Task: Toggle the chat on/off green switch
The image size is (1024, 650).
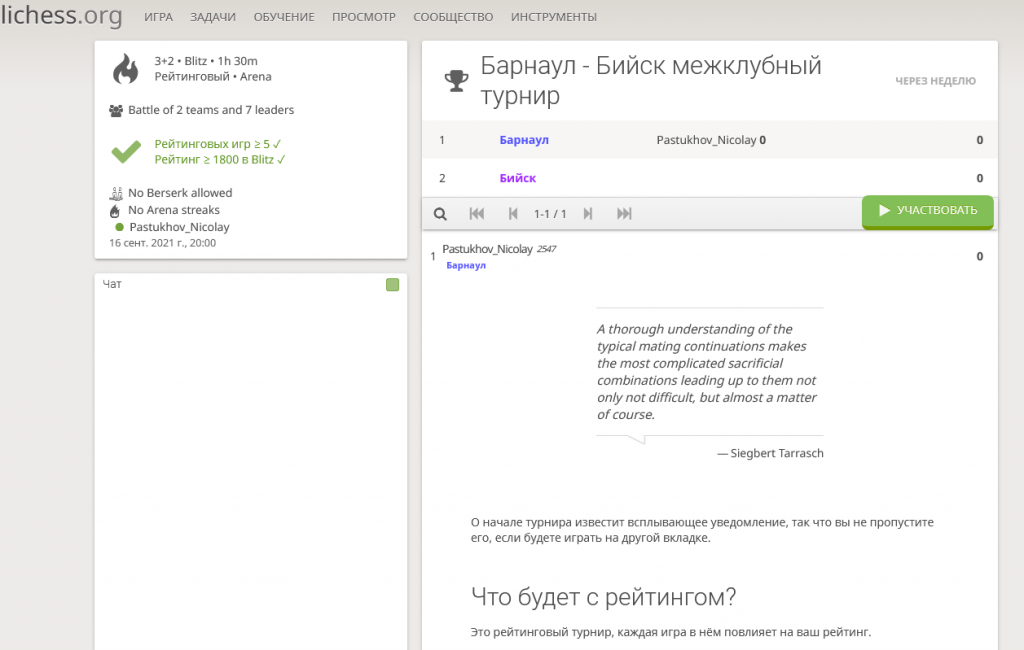Action: coord(392,285)
